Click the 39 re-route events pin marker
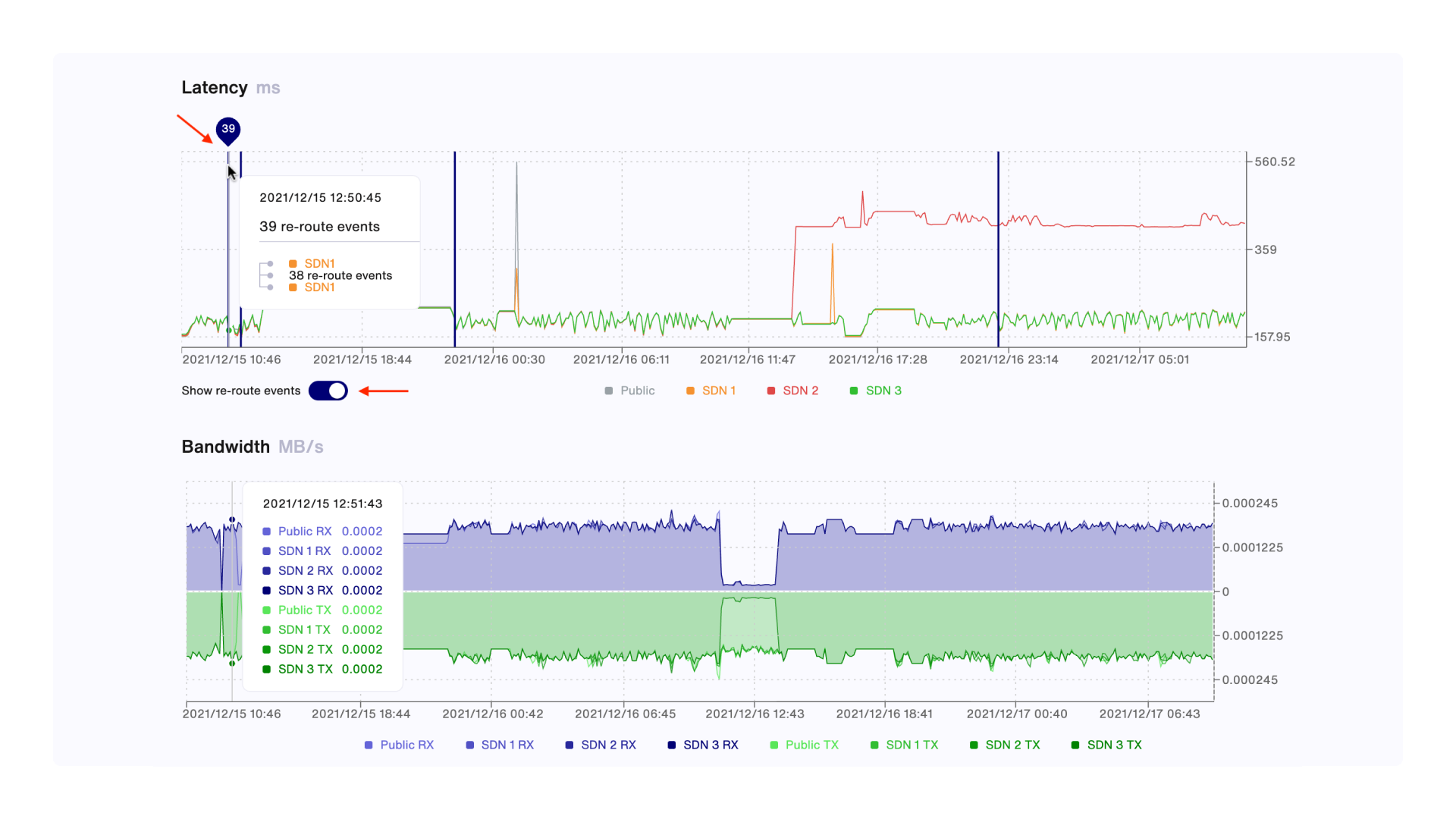1456x819 pixels. 228,130
